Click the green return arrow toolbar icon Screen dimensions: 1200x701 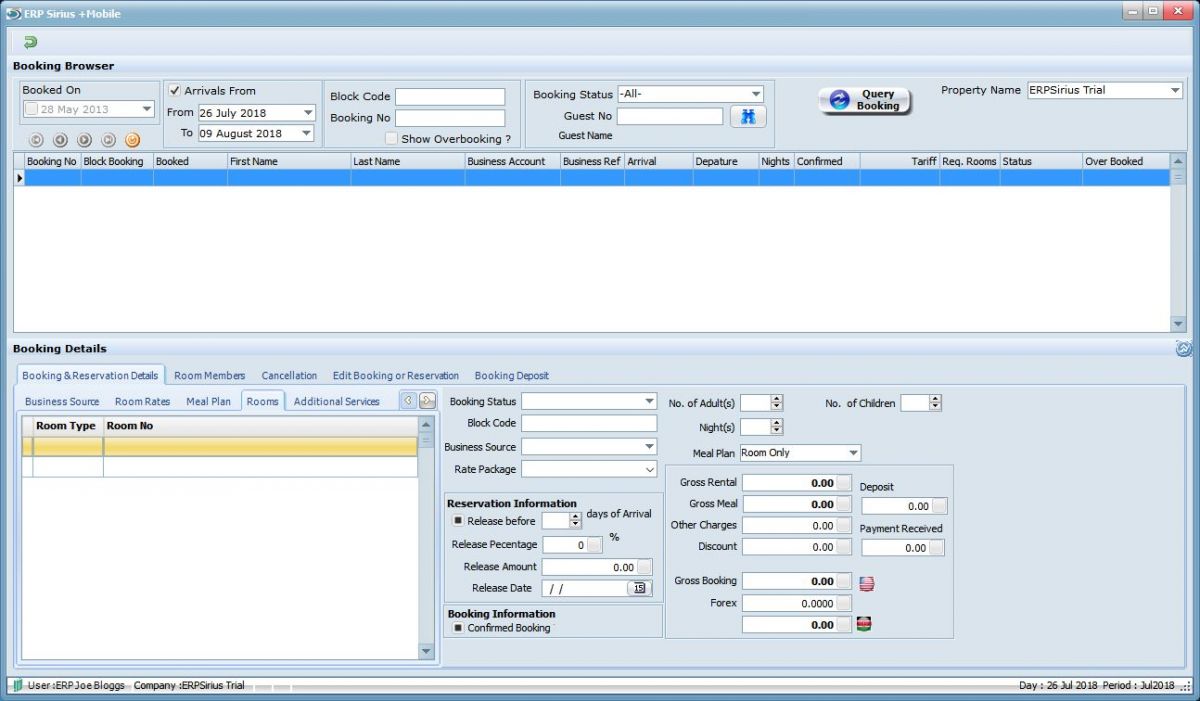30,42
